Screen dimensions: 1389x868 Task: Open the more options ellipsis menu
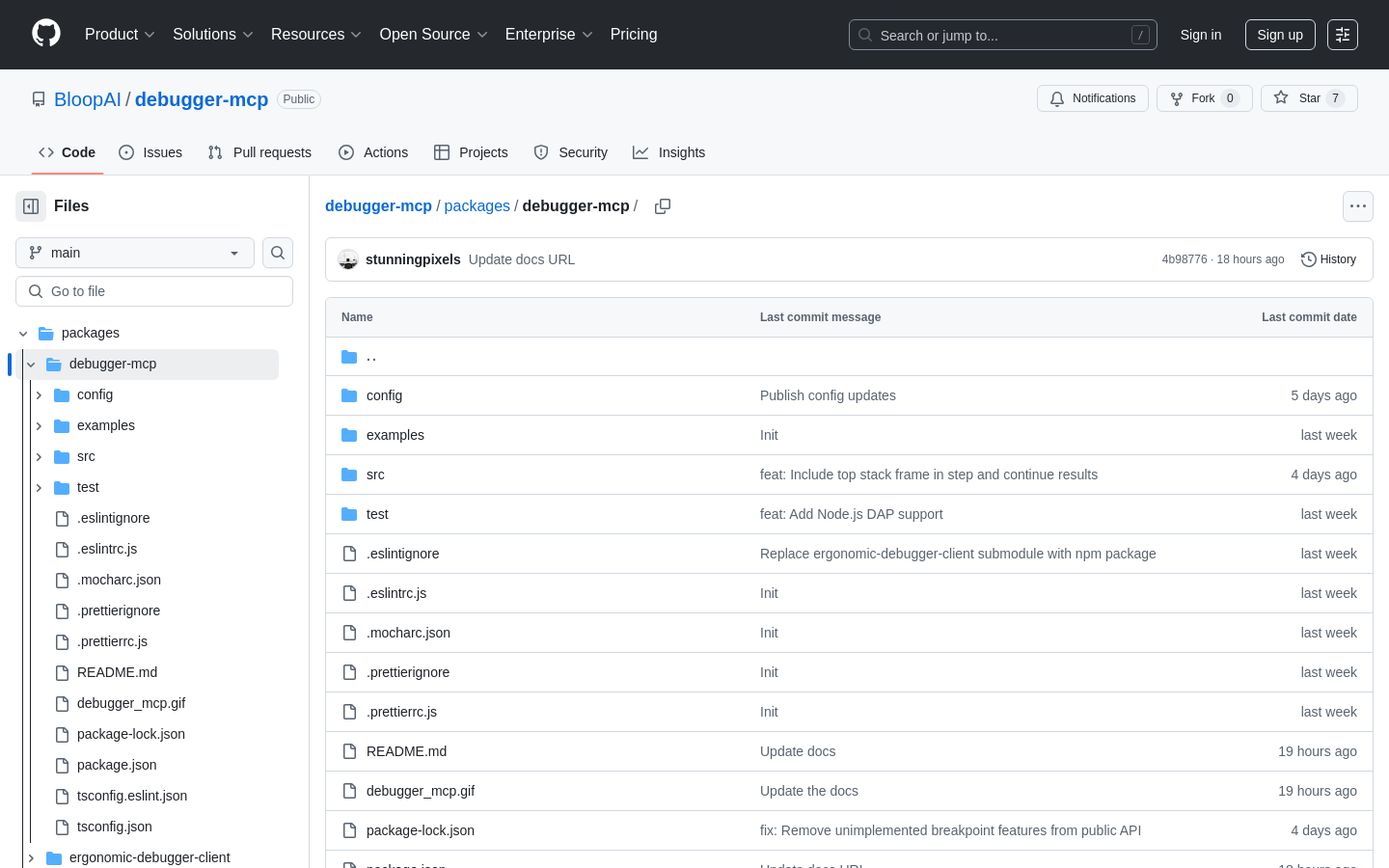coord(1358,206)
